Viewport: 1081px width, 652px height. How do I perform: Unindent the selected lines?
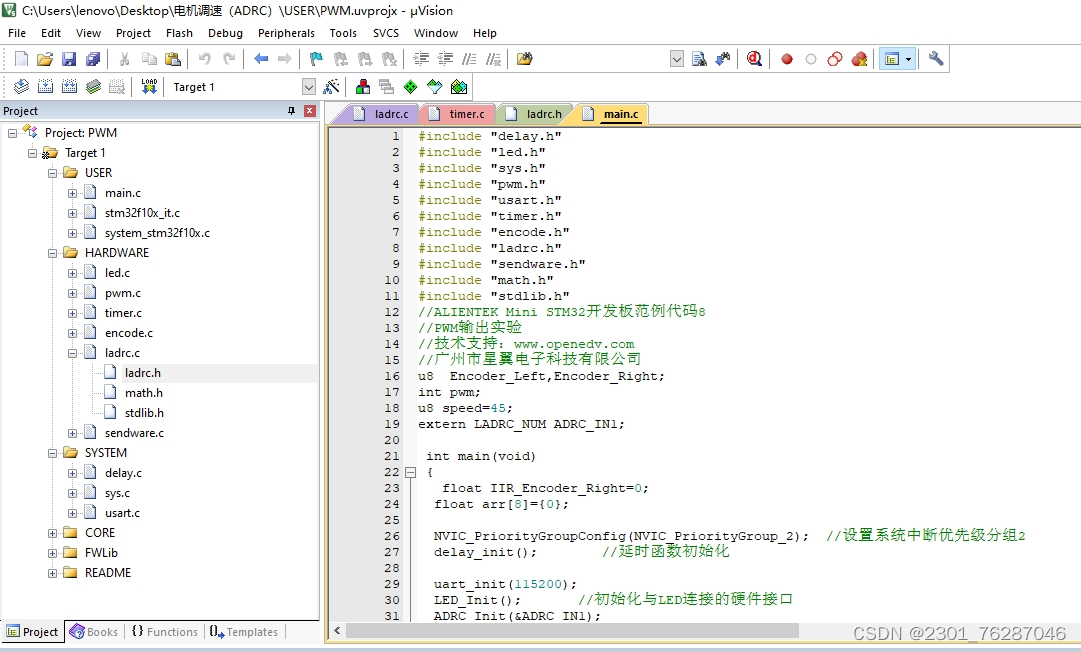445,59
